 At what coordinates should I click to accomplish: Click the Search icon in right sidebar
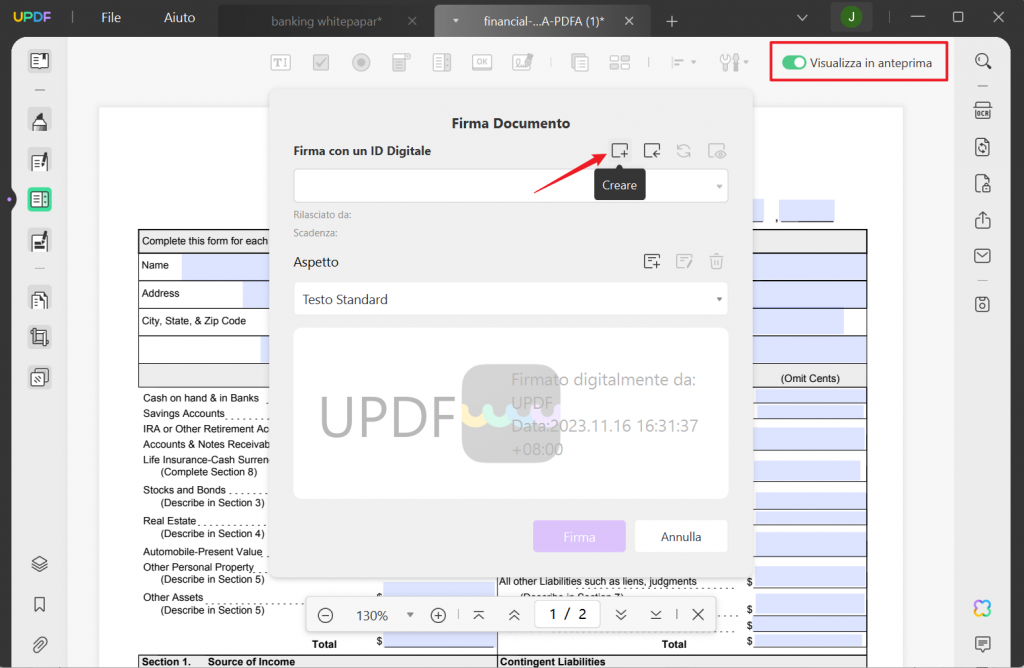point(982,61)
